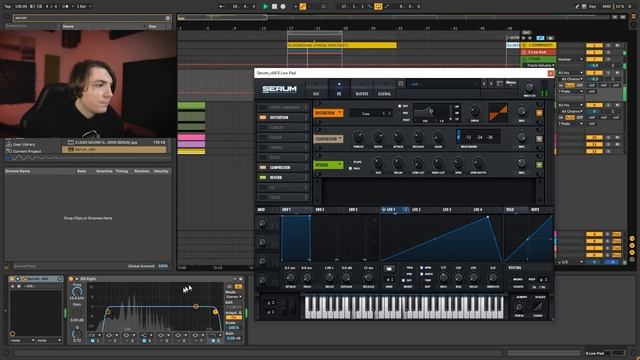Select the LFO 1 tab

391,210
